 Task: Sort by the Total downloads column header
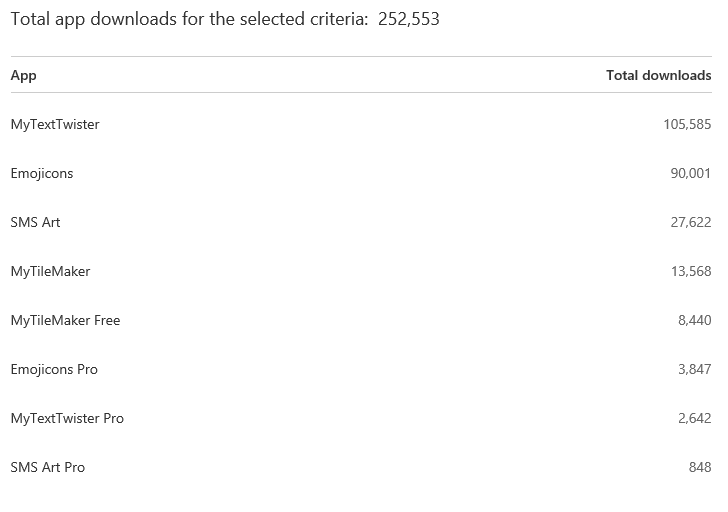(658, 75)
